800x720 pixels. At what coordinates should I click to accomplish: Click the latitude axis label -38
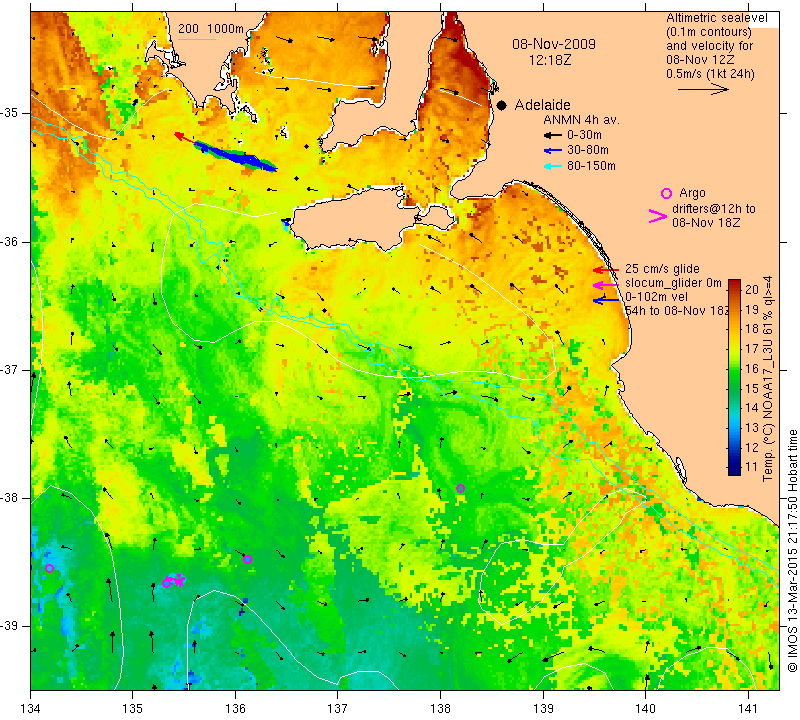(10, 498)
